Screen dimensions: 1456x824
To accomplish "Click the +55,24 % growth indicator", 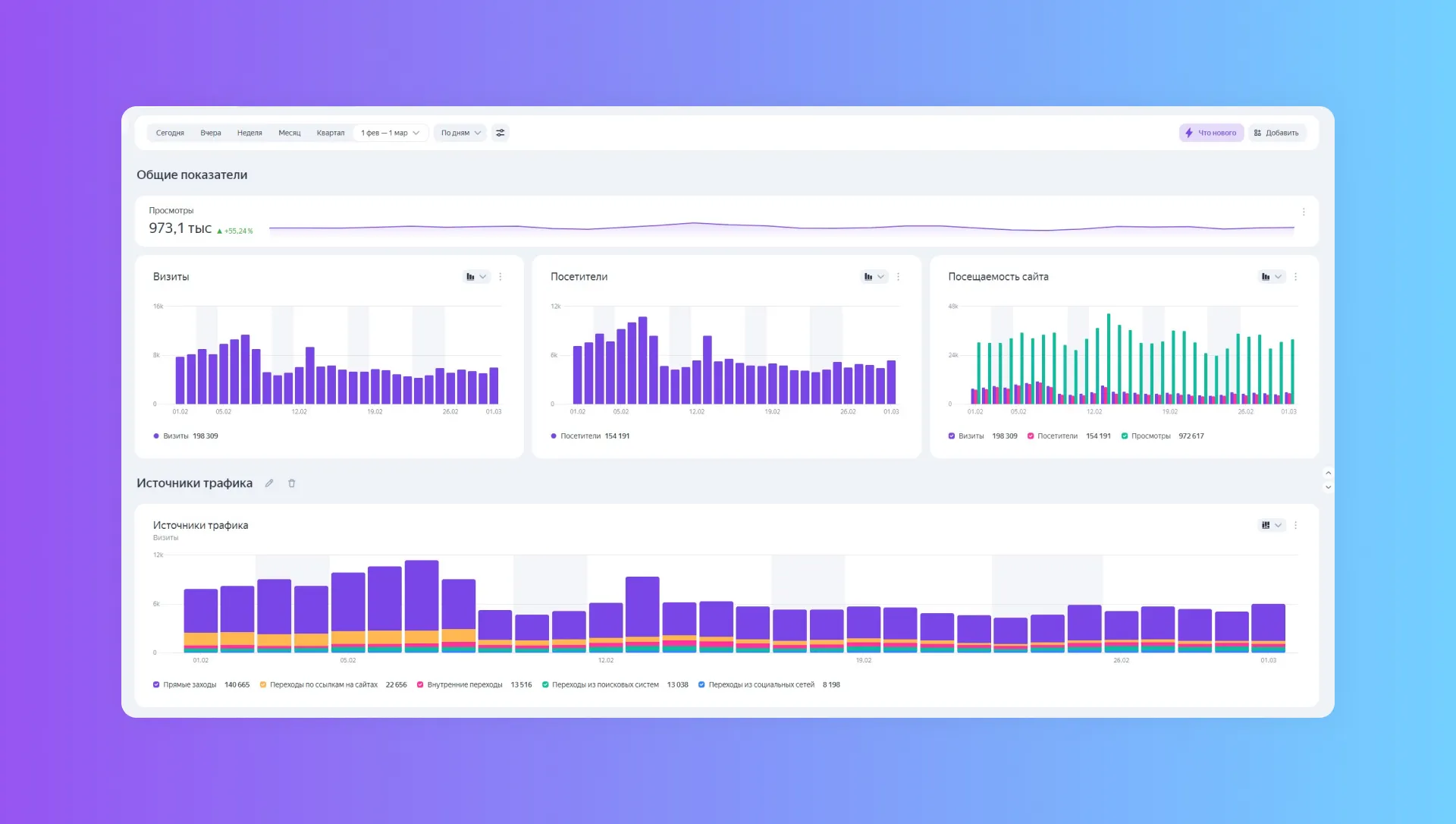I will tap(235, 231).
